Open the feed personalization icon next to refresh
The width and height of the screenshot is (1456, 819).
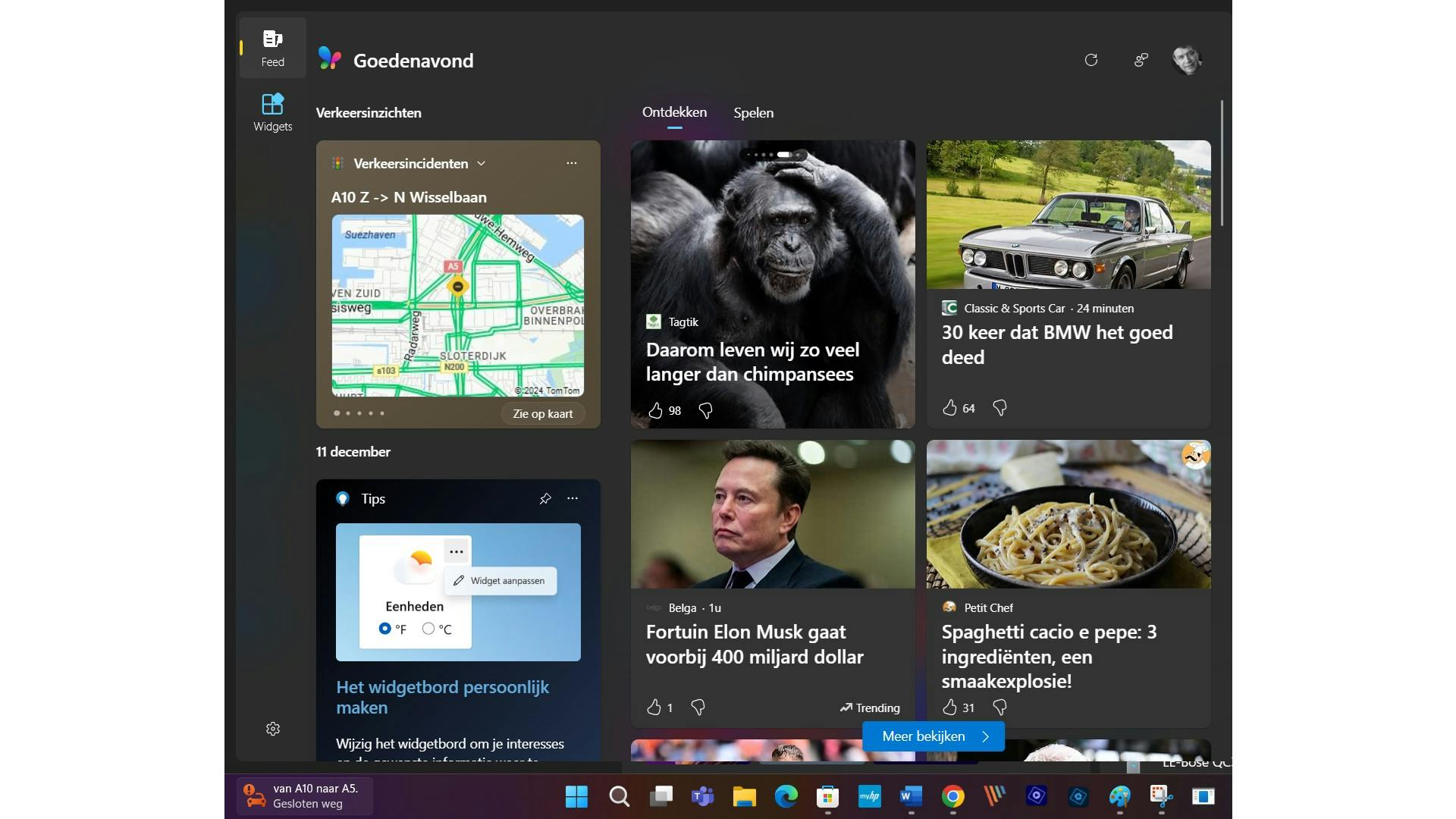(x=1141, y=60)
